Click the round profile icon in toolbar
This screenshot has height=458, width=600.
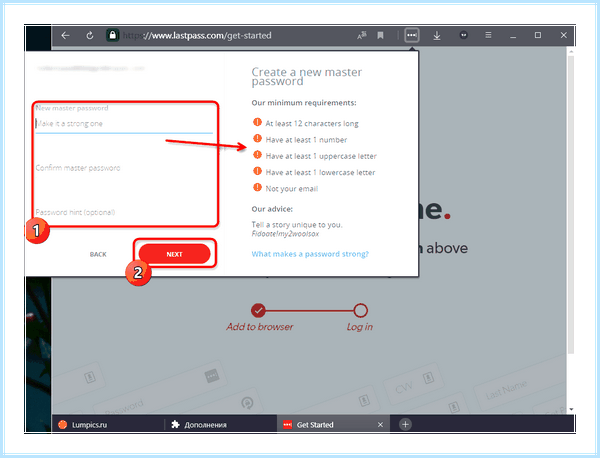click(x=463, y=35)
